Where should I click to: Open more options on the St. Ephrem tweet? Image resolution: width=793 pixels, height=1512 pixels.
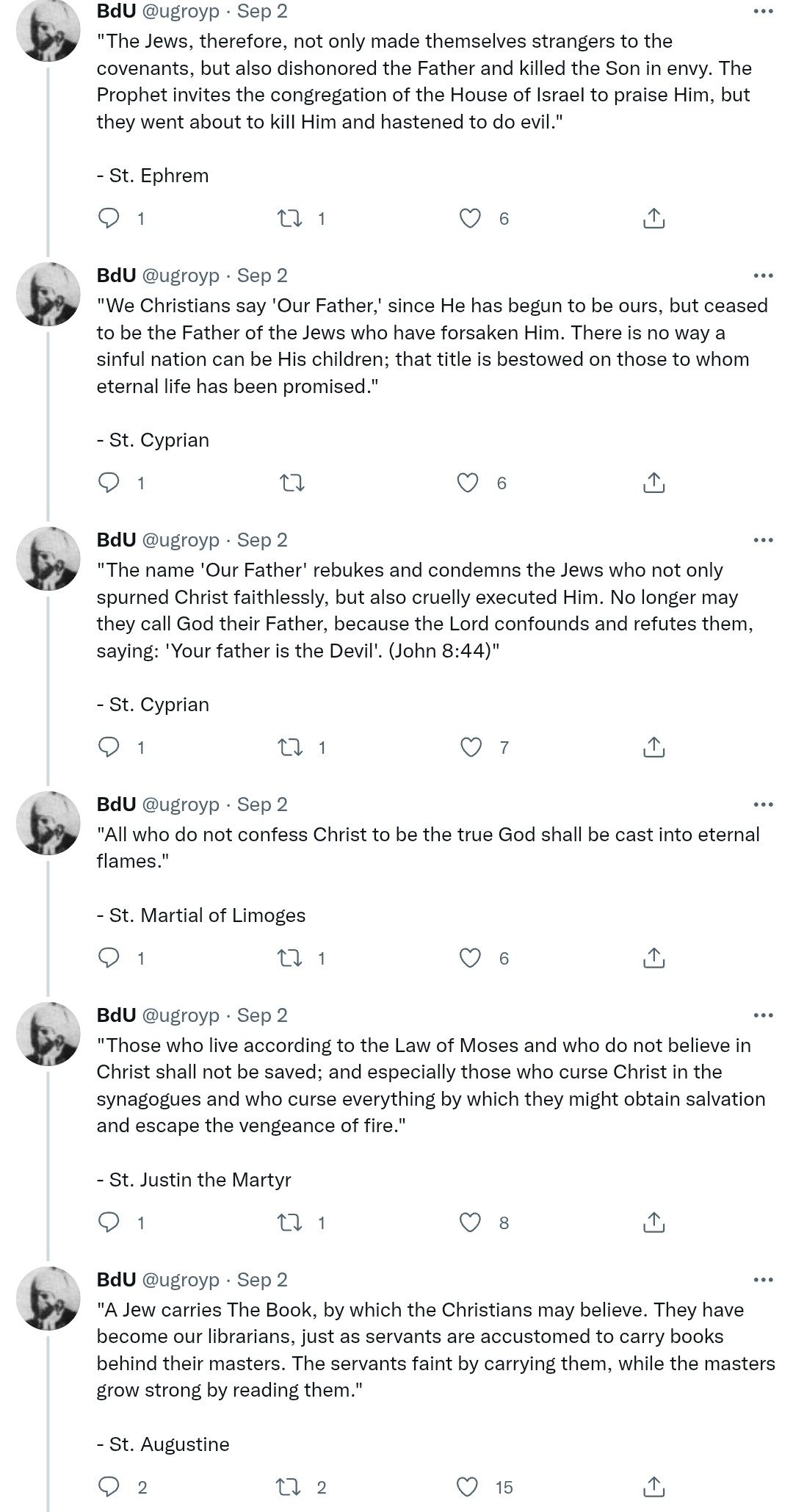(764, 11)
